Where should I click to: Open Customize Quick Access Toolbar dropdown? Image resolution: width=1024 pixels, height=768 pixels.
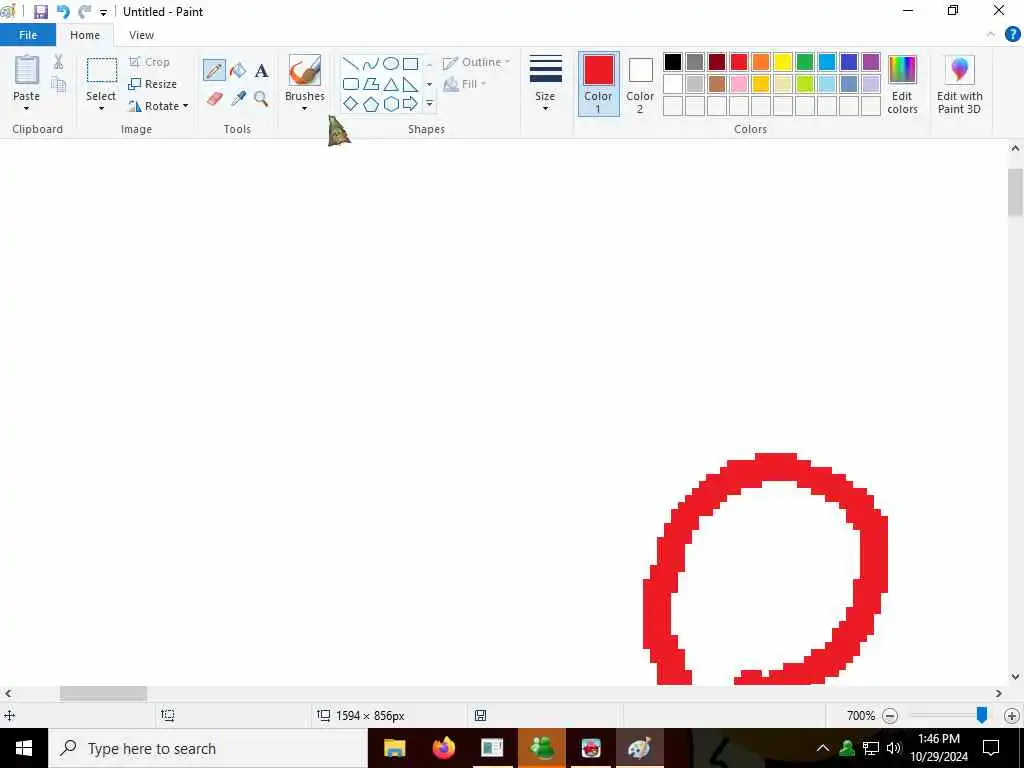103,12
